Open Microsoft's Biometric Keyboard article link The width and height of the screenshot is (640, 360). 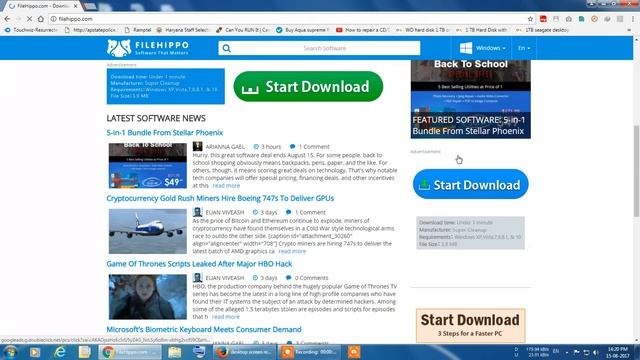tap(204, 329)
